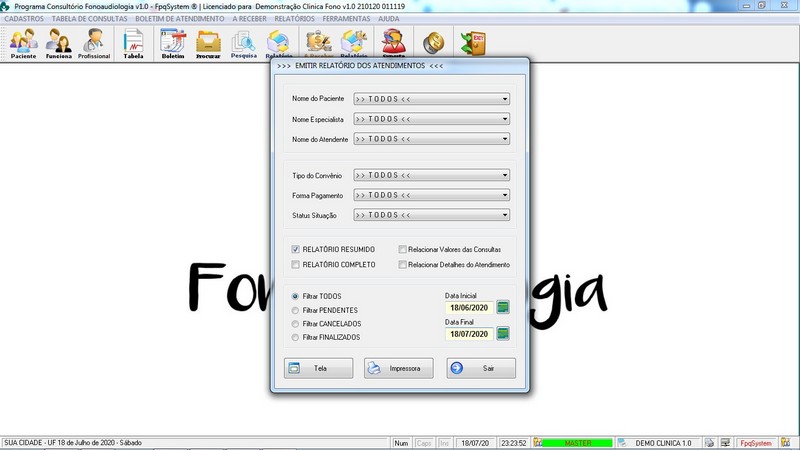
Task: Click the Pesquisa magnifier icon
Action: click(243, 43)
